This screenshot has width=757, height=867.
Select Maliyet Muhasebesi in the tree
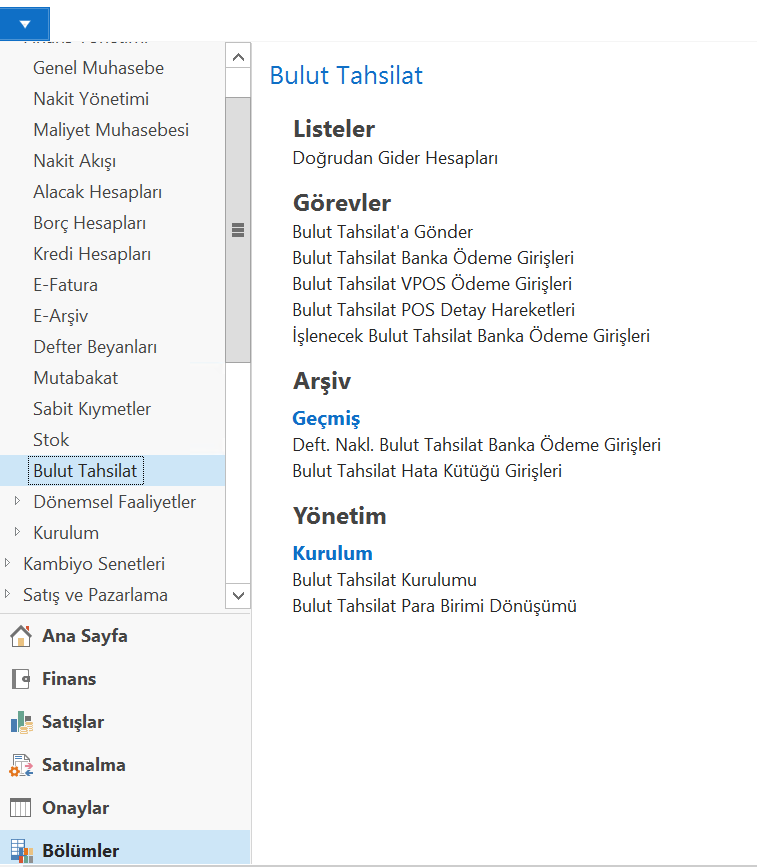click(111, 130)
